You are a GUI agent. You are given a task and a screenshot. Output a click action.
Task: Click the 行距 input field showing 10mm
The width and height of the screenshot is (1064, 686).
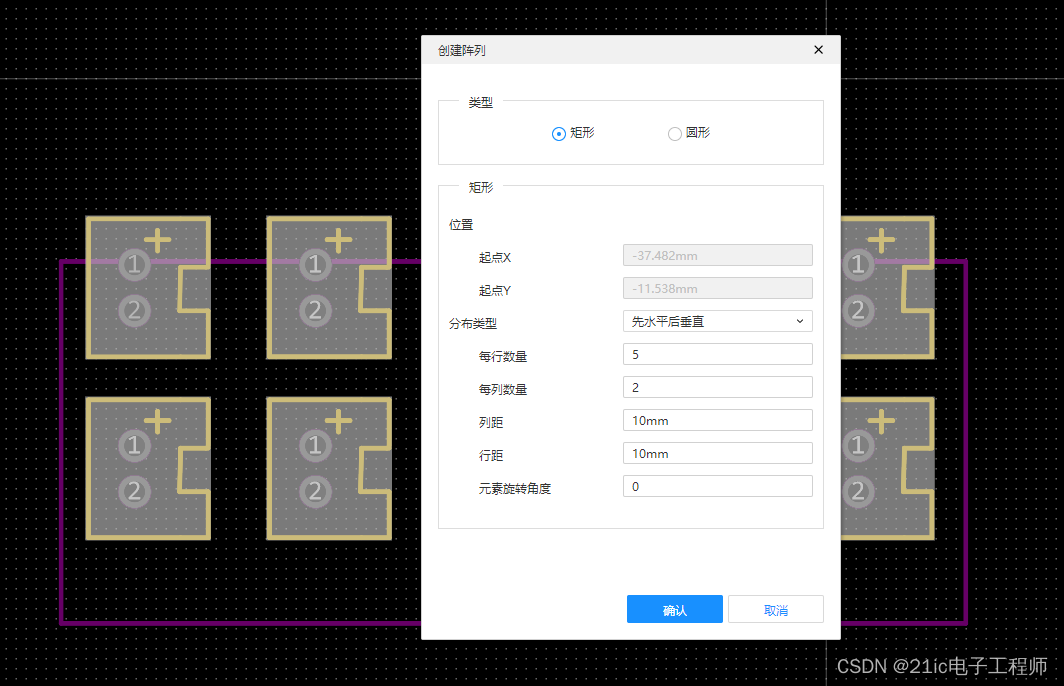717,453
